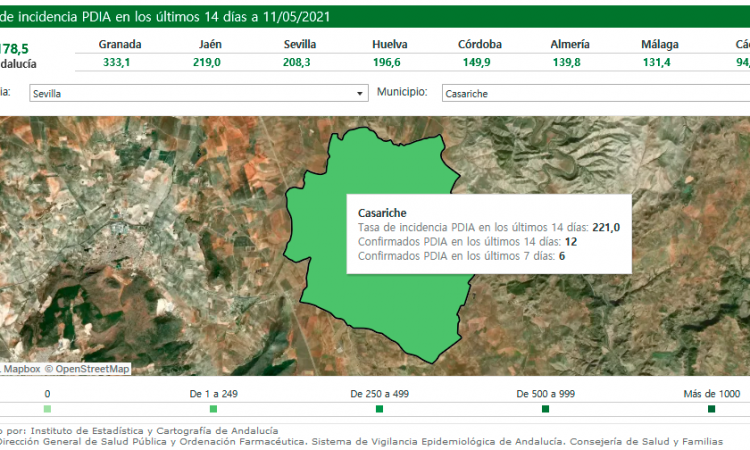The height and width of the screenshot is (450, 750).
Task: Open the Sevilla province dropdown arrow
Action: point(360,93)
